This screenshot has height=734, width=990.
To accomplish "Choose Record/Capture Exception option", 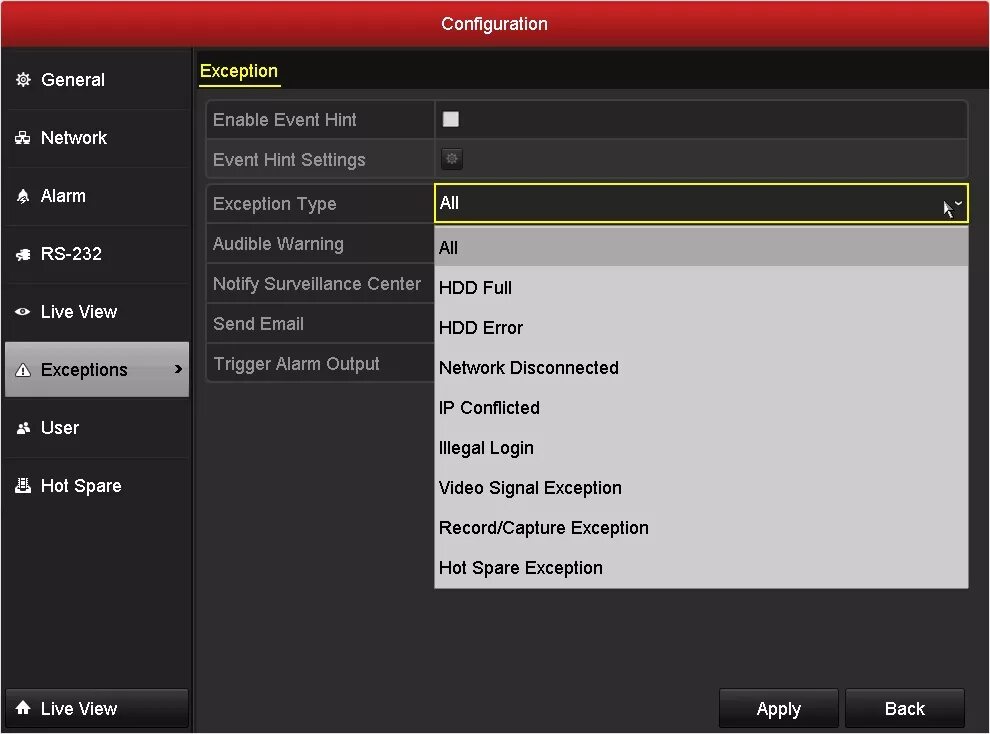I will 701,528.
